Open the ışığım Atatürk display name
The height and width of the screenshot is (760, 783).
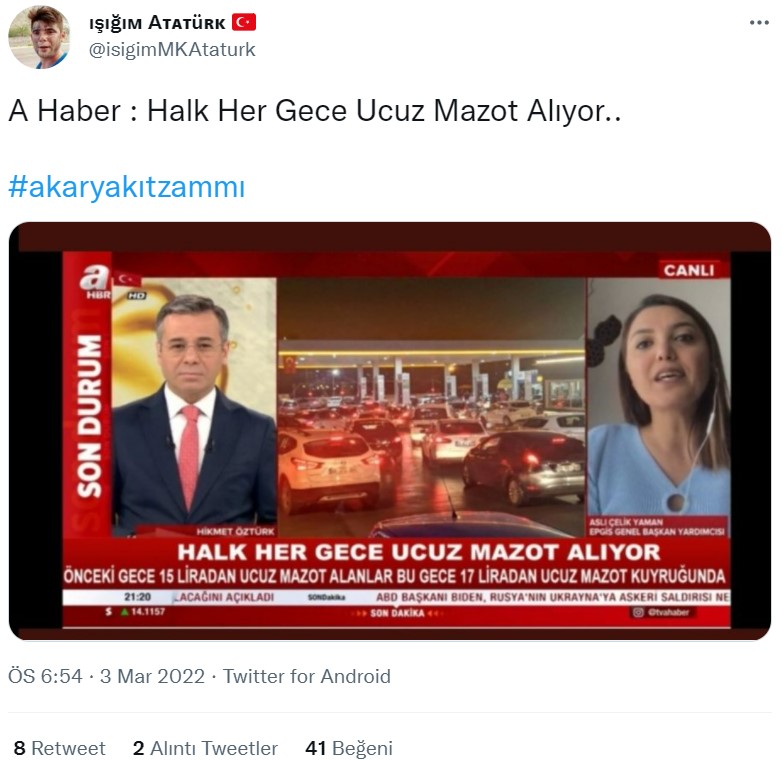point(157,23)
